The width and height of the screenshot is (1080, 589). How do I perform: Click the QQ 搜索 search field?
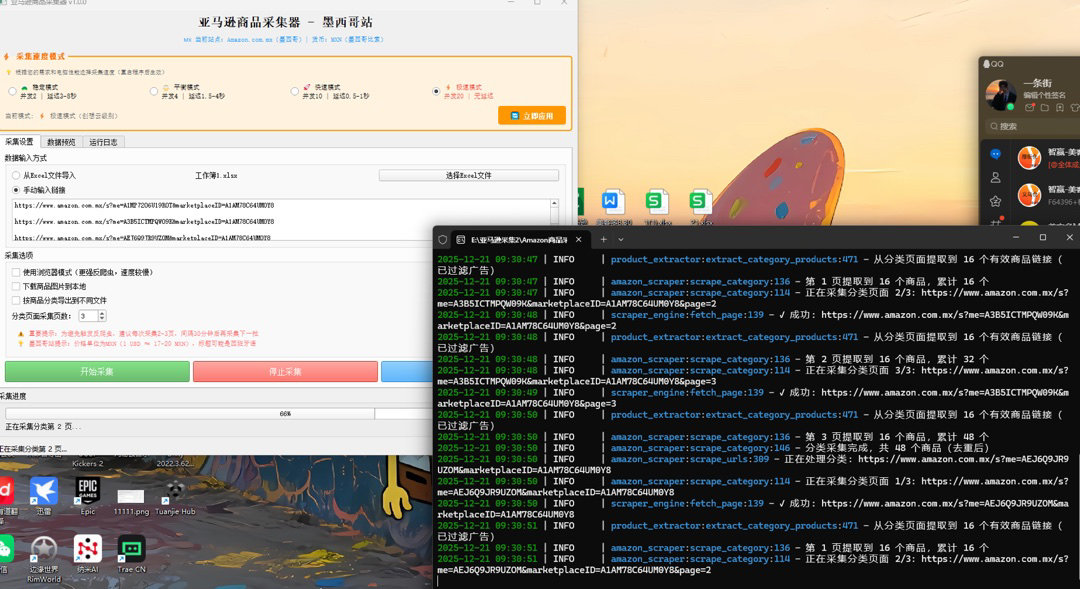(1033, 126)
